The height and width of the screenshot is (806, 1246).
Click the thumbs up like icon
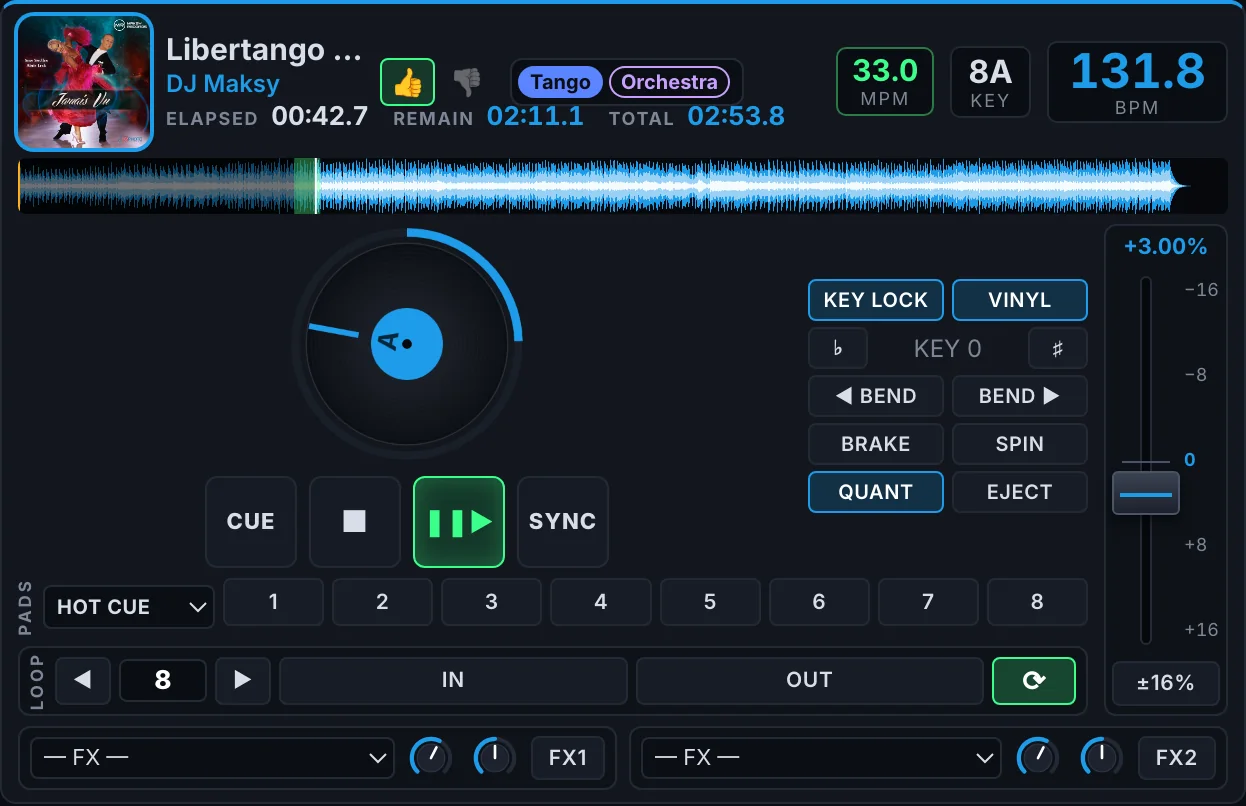(x=407, y=82)
